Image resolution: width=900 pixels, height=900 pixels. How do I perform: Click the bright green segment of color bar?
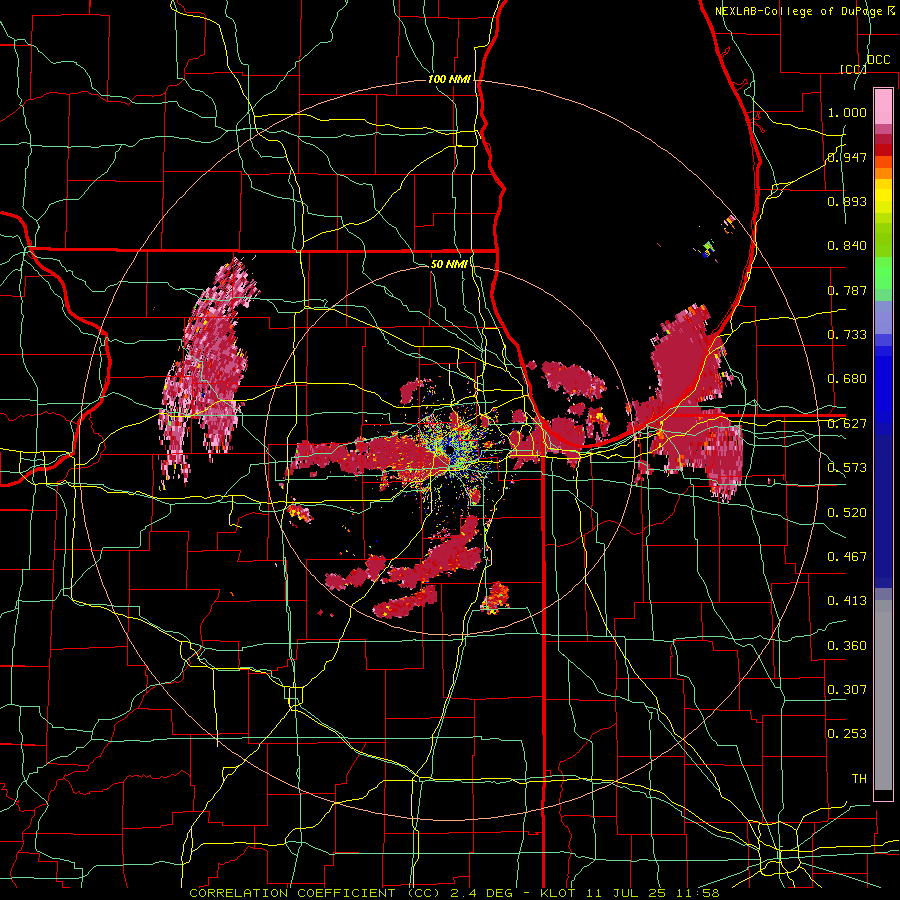coord(883,273)
